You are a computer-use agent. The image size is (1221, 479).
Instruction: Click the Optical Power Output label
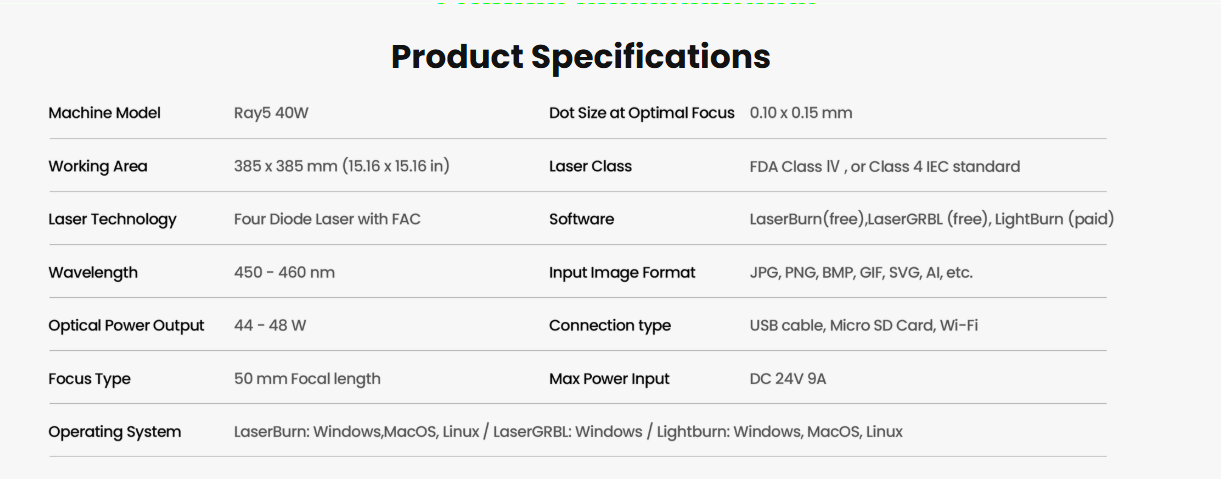click(126, 325)
